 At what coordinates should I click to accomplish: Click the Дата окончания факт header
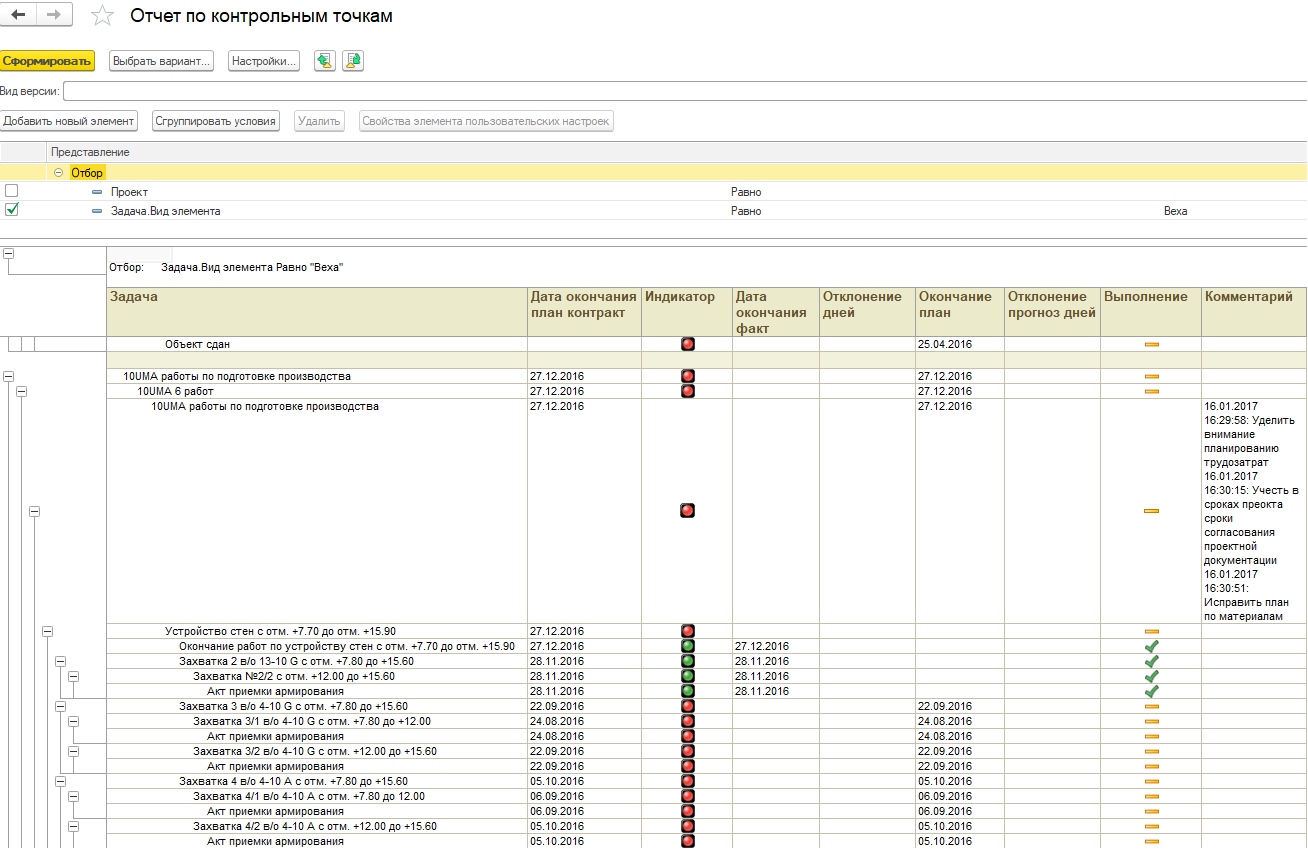coord(775,312)
